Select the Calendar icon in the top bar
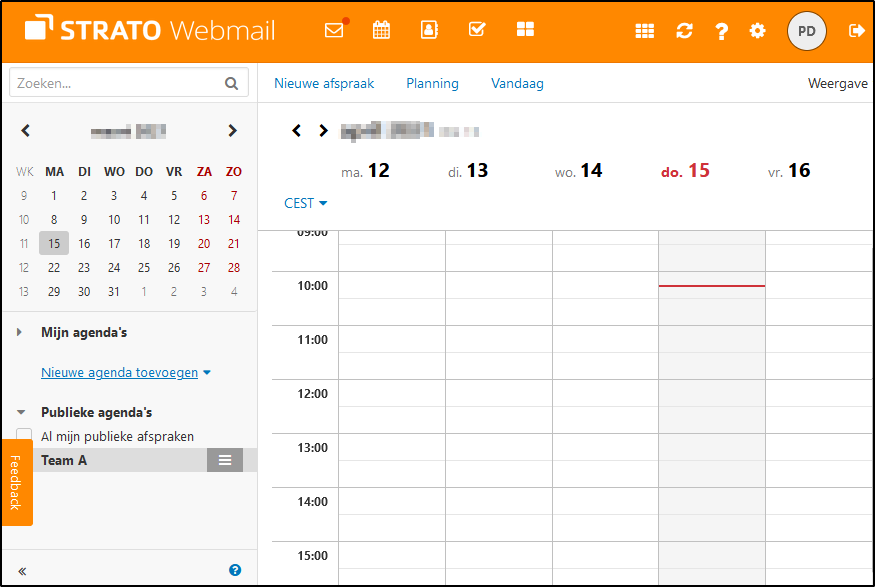Screen dimensions: 875x587 pos(381,31)
